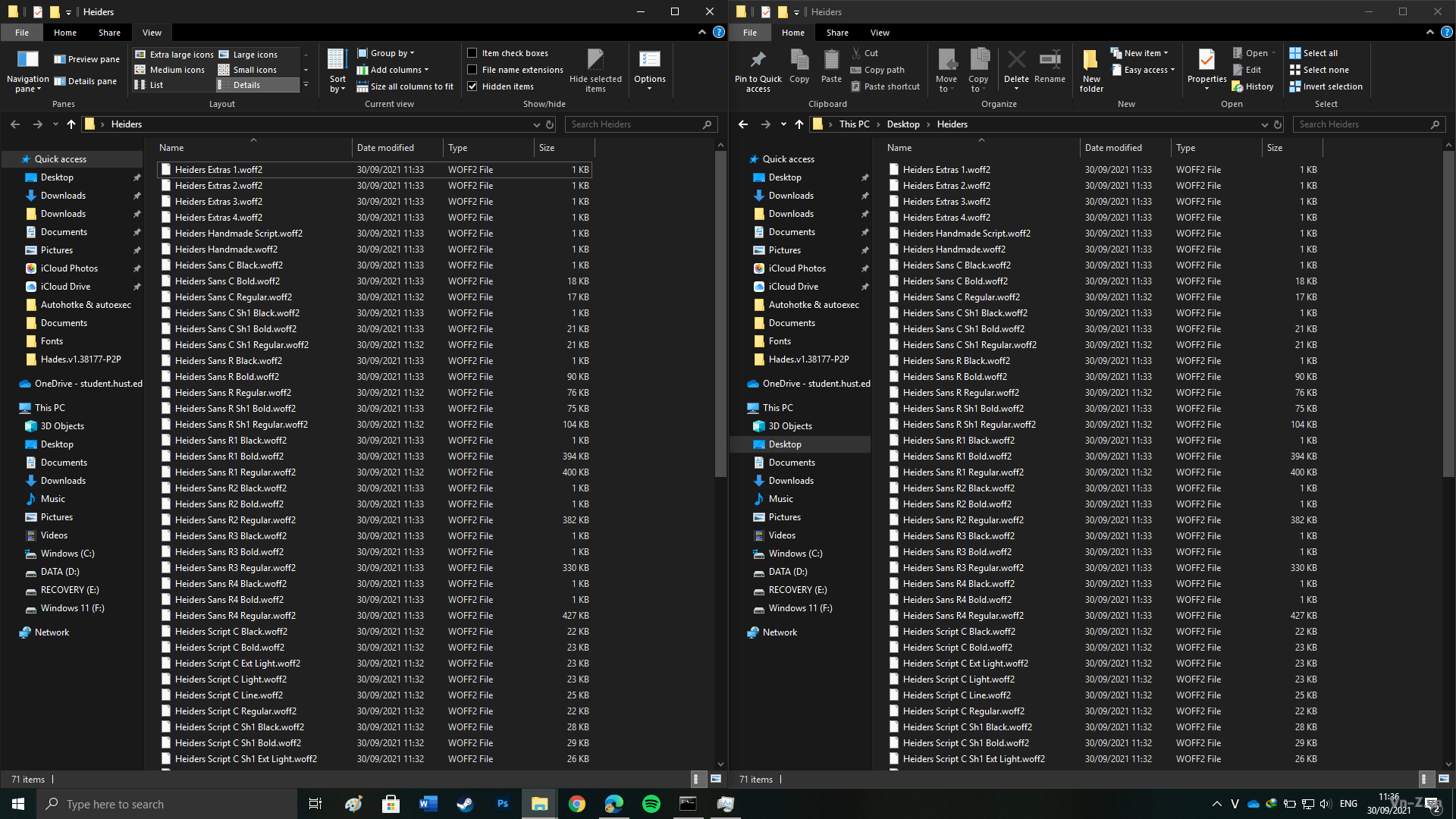Image resolution: width=1456 pixels, height=819 pixels.
Task: Click Up arrow in left window address bar
Action: click(x=71, y=124)
